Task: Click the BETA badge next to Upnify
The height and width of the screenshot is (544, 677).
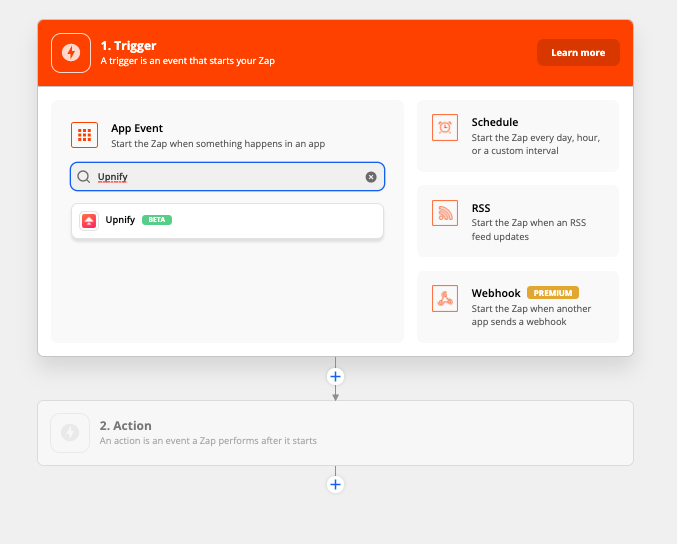Action: point(157,220)
